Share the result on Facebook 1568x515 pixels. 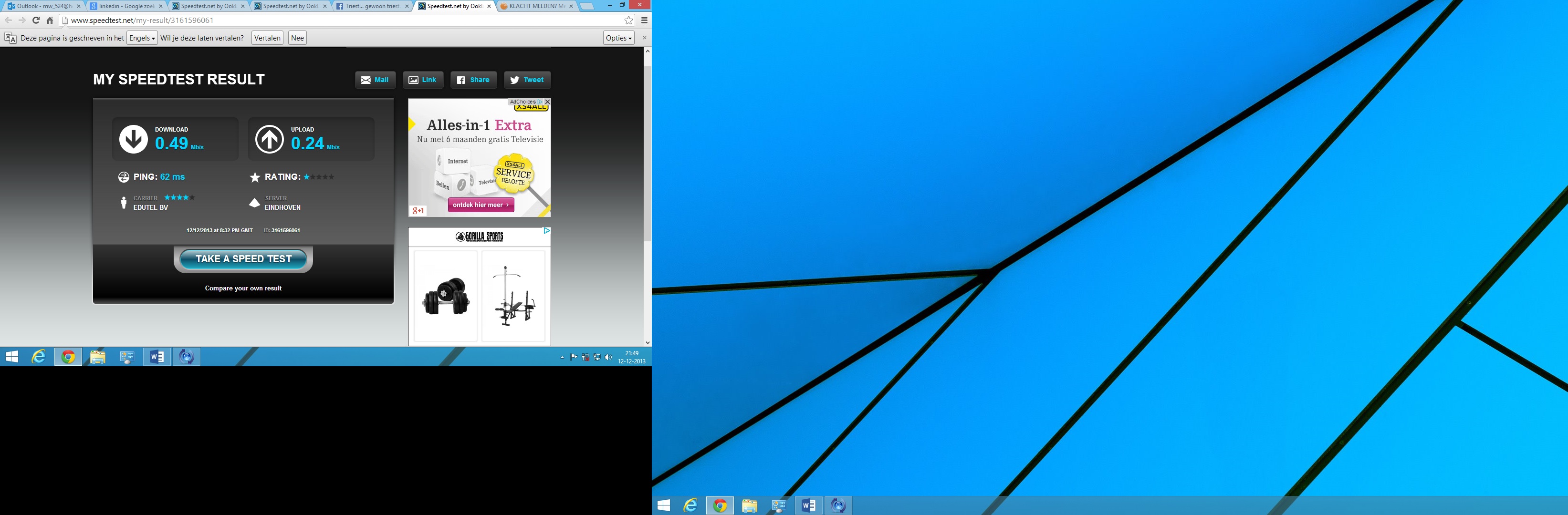tap(473, 80)
